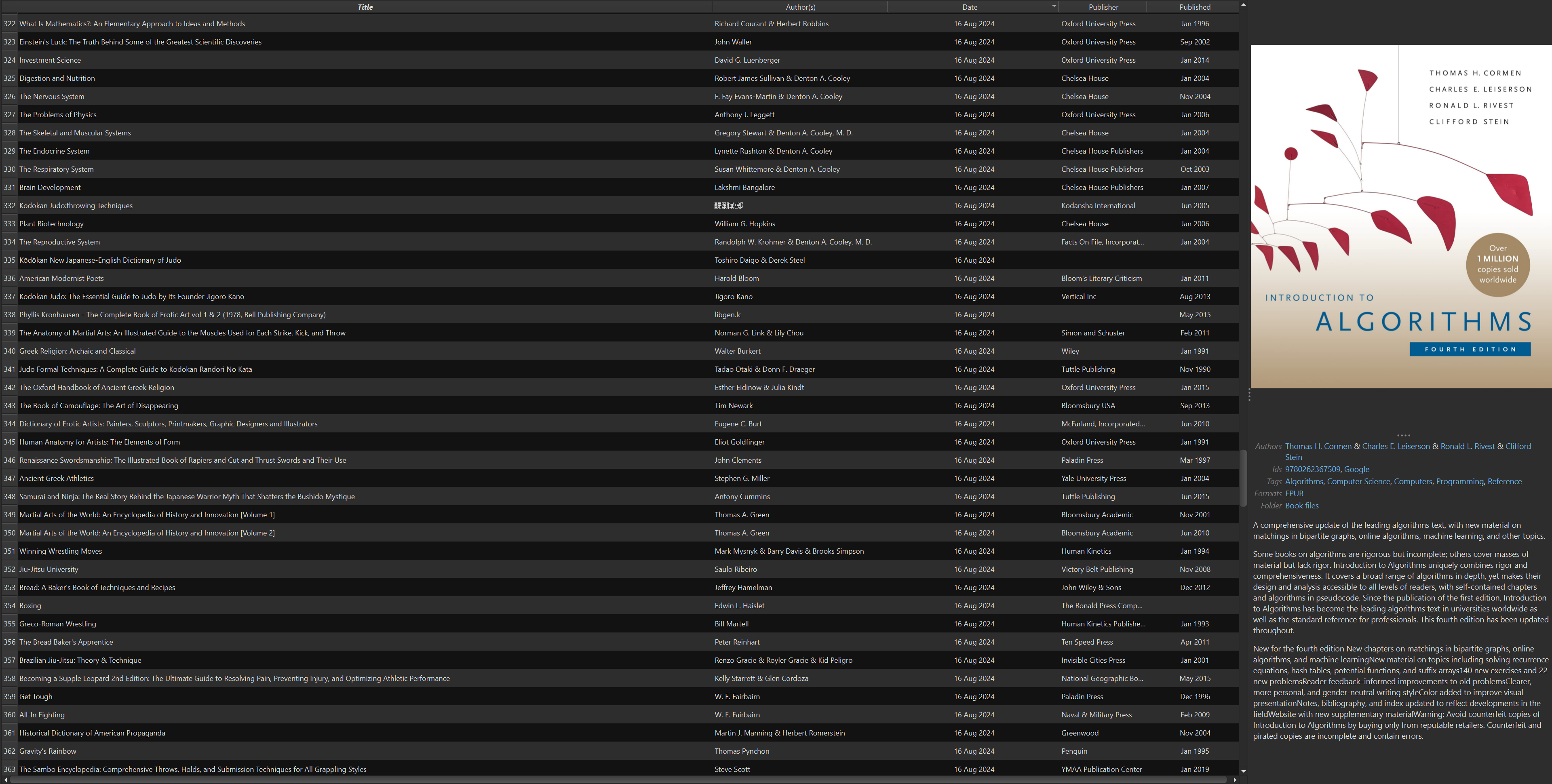Screen dimensions: 1552x784
Task: Click the Introduction to Algorithms cover image
Action: [1401, 216]
